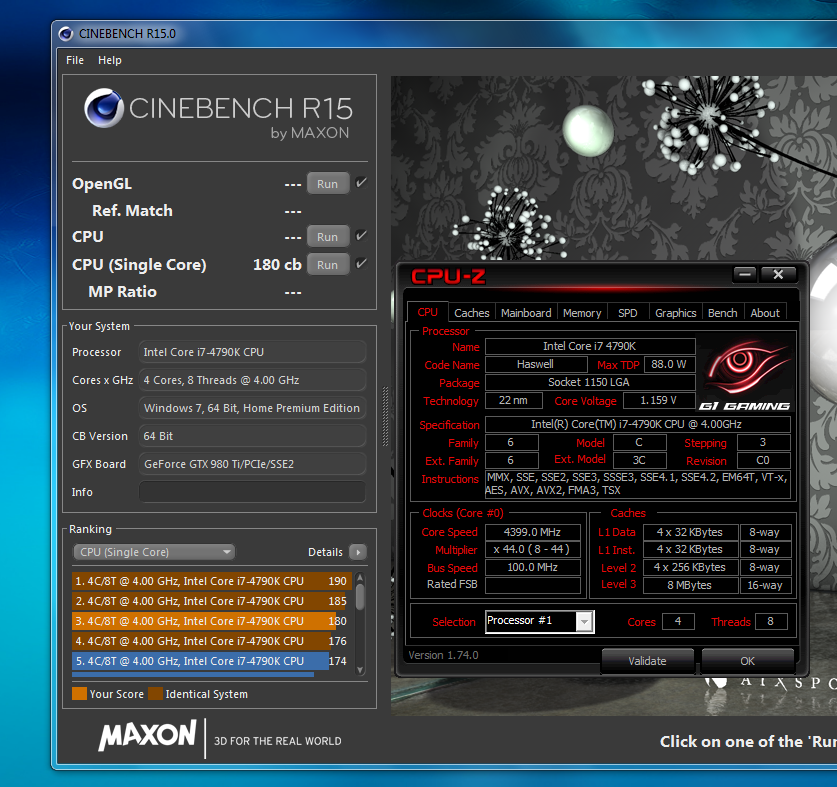Select the CPU tab in CPU-Z
The height and width of the screenshot is (787, 837).
click(428, 312)
